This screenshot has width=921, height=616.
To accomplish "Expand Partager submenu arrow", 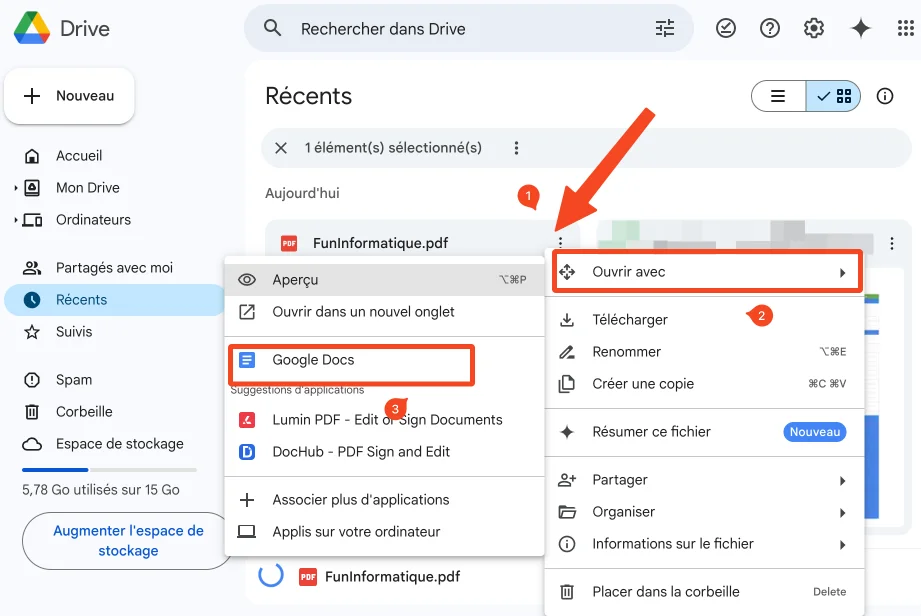I will point(842,481).
